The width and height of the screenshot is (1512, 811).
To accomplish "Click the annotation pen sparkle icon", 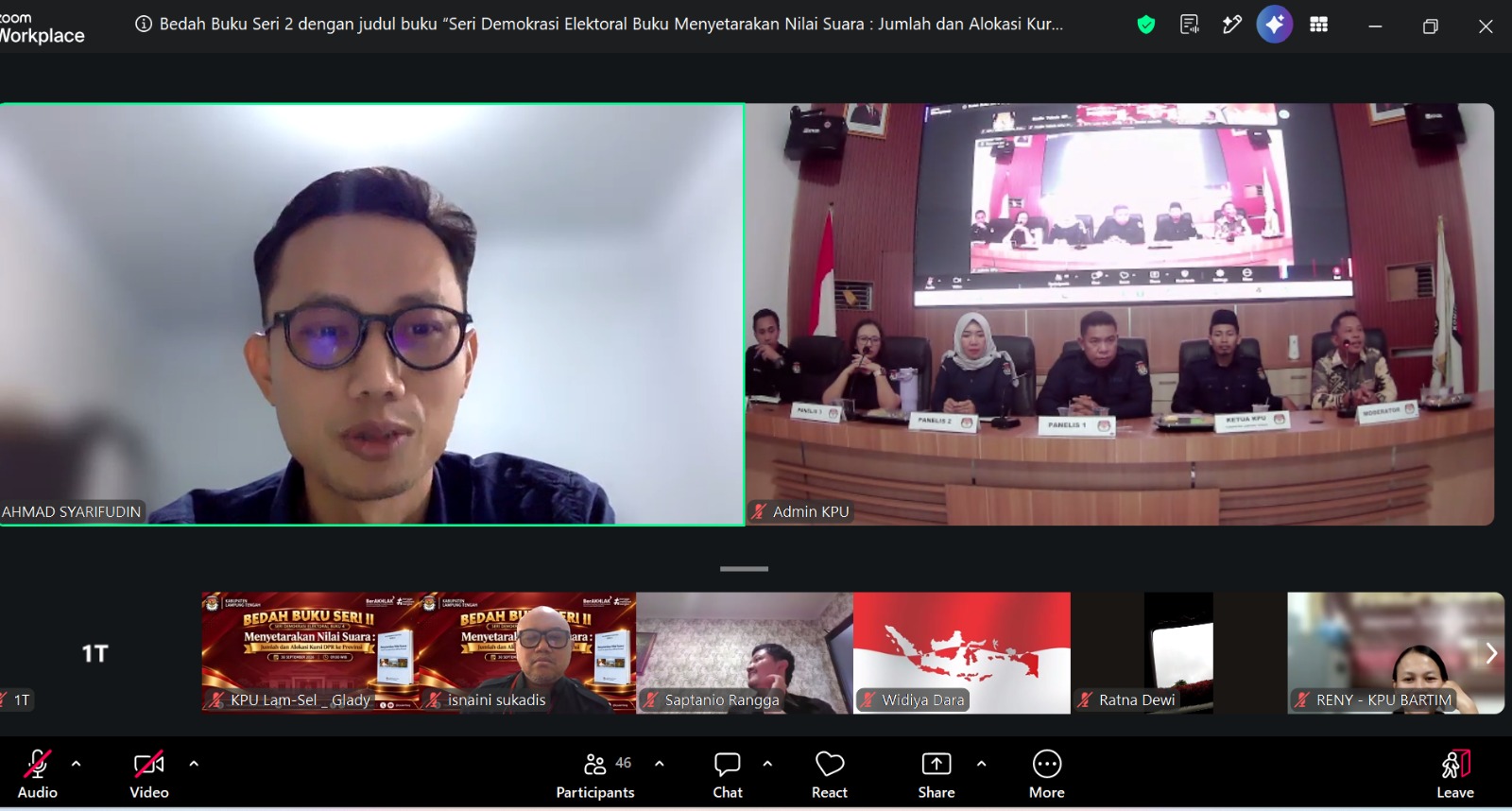I will 1231,25.
